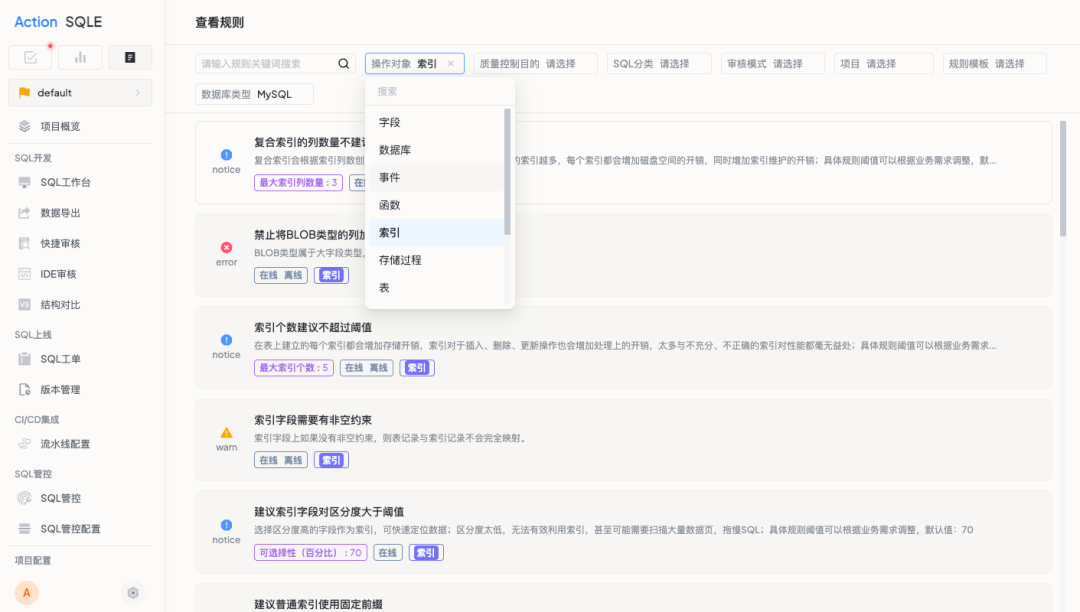Open the bar chart statistics icon

[x=81, y=57]
